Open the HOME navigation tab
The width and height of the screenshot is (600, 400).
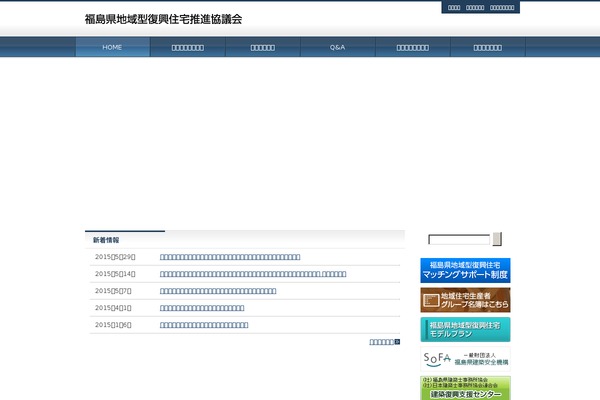(112, 47)
